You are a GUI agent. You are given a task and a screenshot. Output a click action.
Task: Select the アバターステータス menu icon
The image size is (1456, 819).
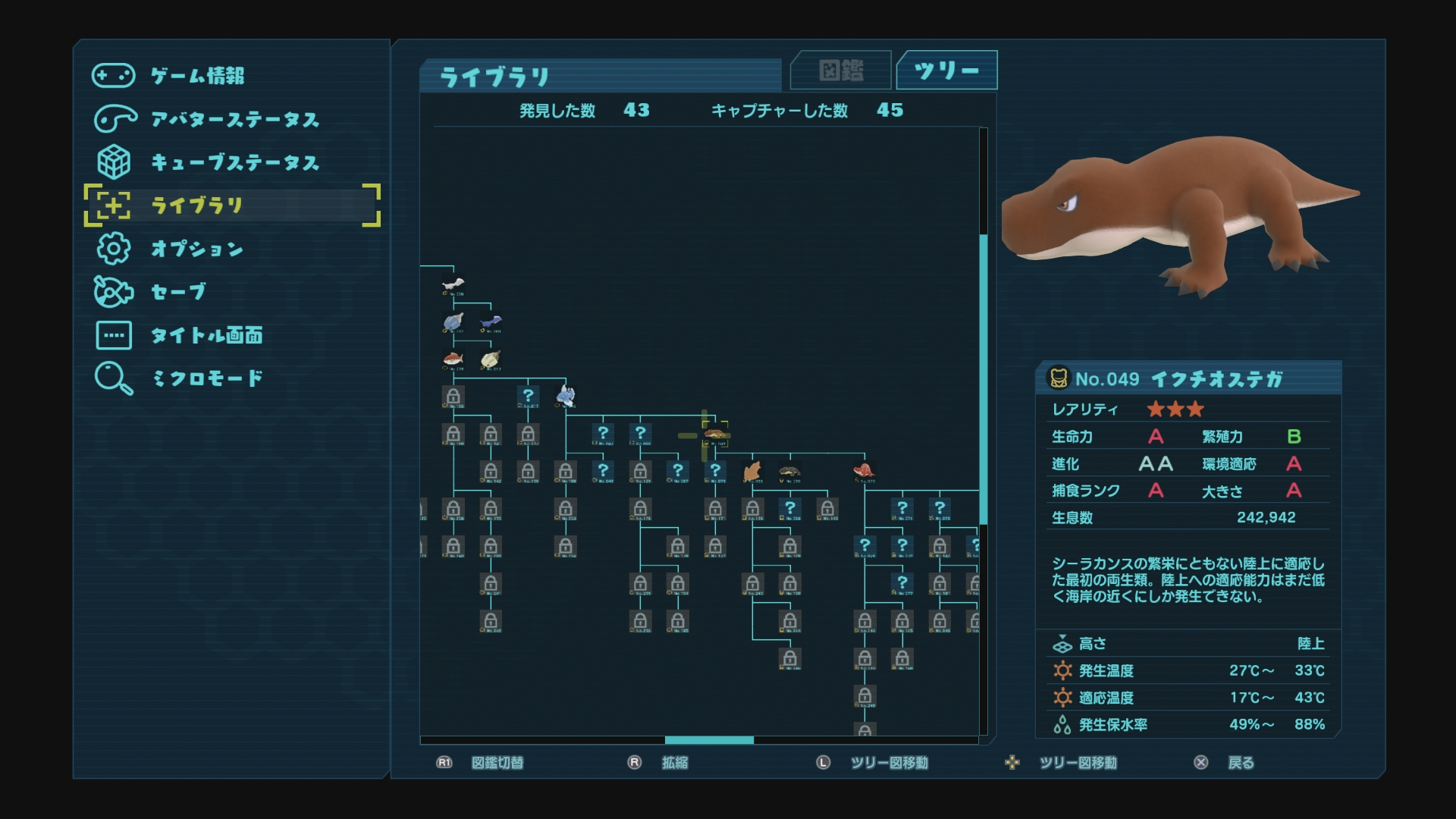point(115,119)
